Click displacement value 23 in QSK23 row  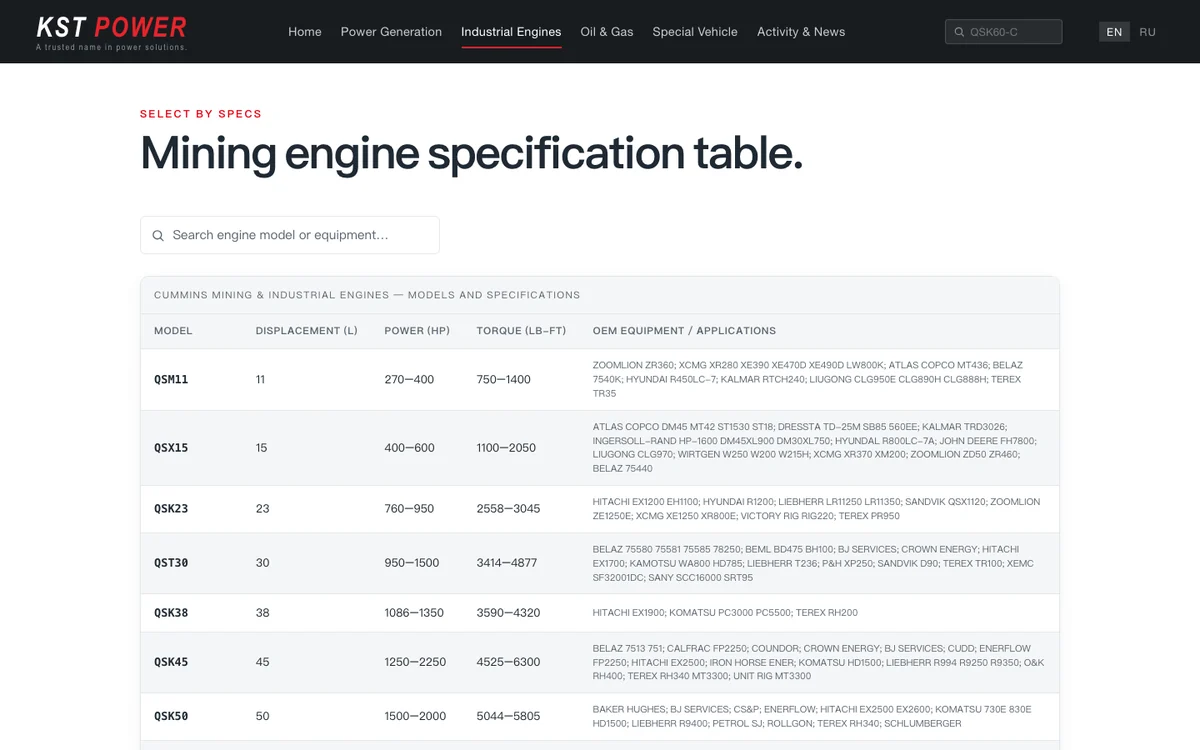[x=262, y=509]
